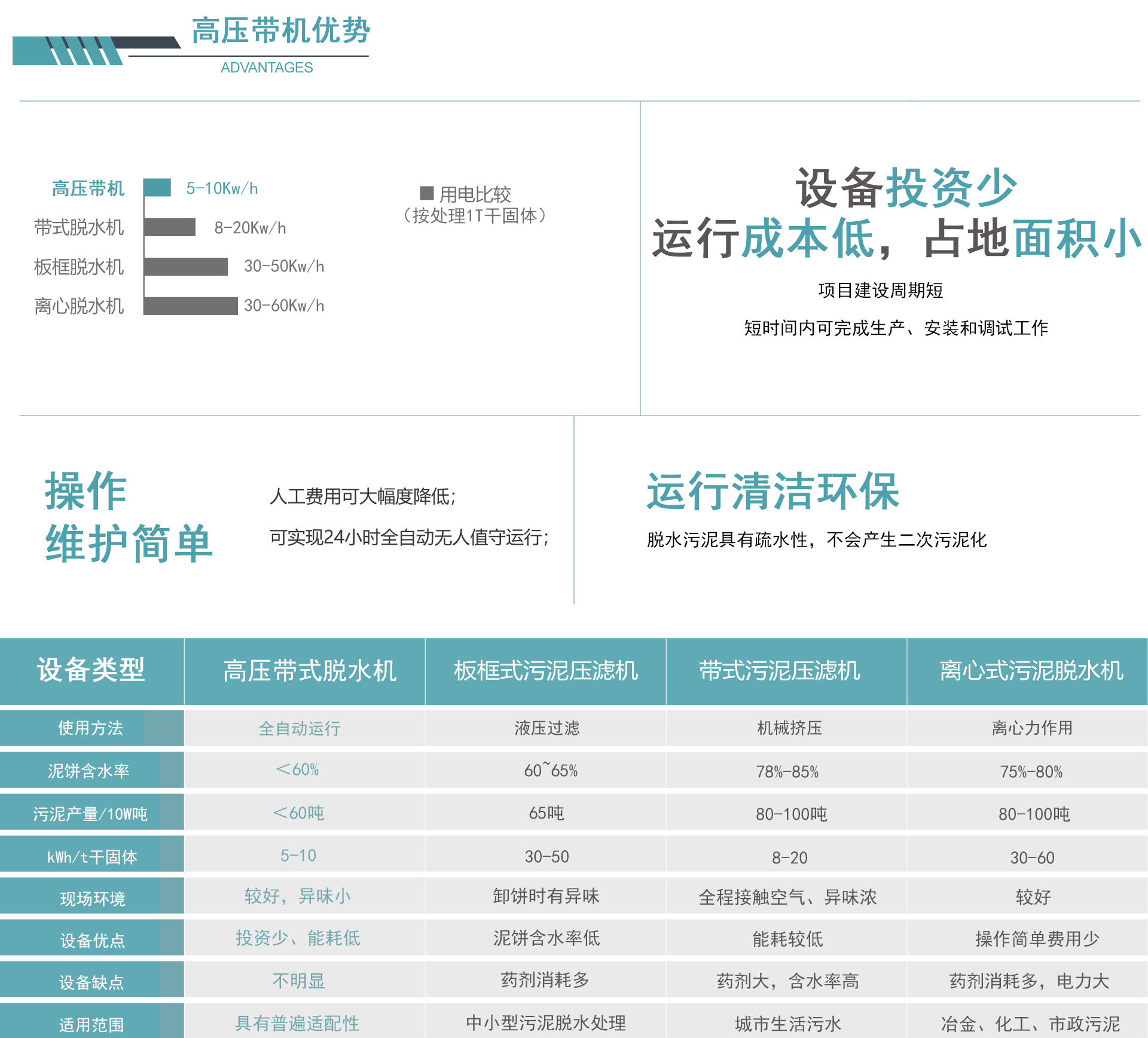Click the teal 高压带机 chart bar
The height and width of the screenshot is (1038, 1148).
tap(158, 188)
